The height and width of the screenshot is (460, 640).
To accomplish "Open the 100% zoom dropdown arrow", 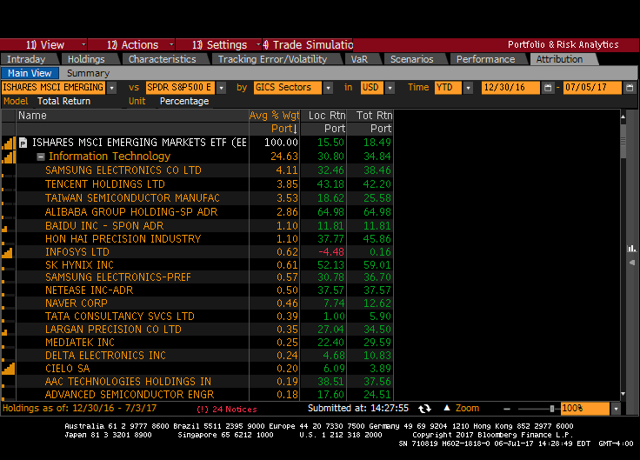I will tap(616, 409).
